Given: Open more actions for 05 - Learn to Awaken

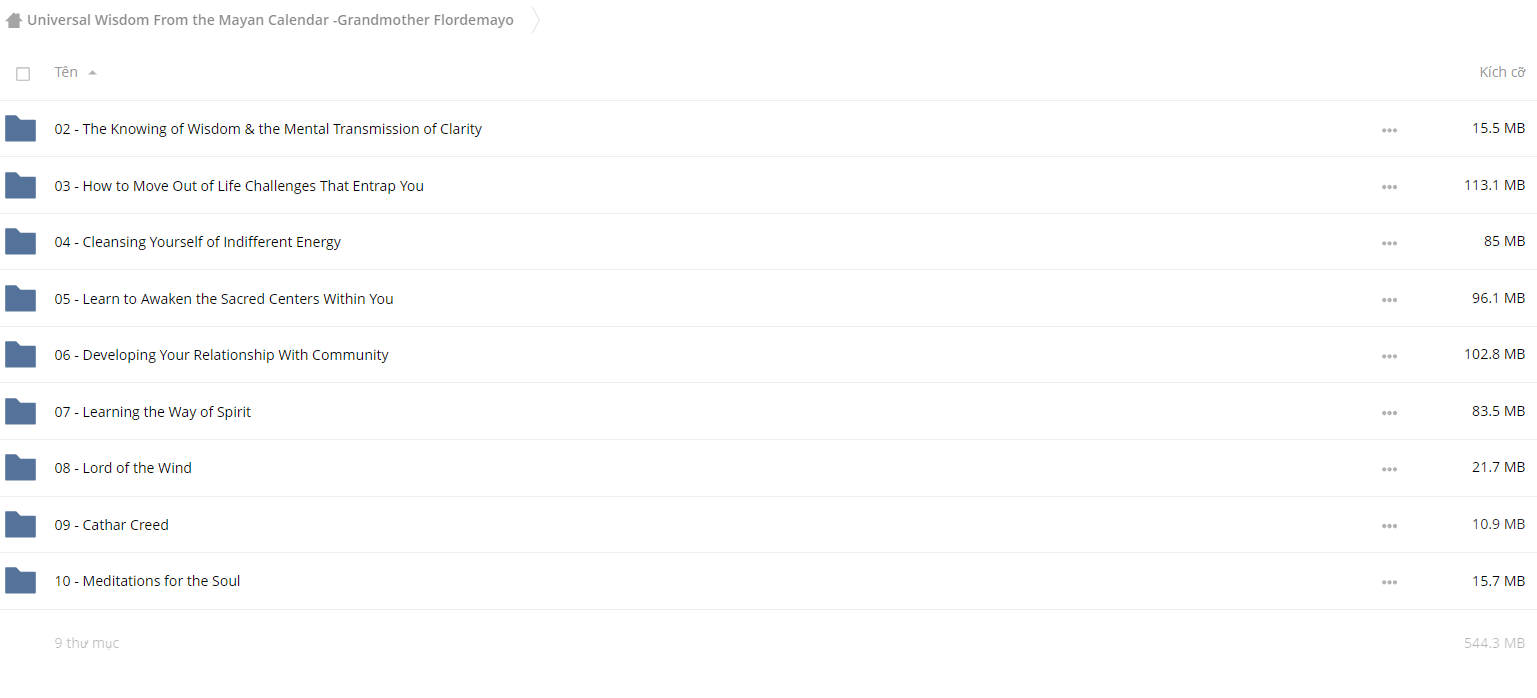Looking at the screenshot, I should pyautogui.click(x=1389, y=300).
